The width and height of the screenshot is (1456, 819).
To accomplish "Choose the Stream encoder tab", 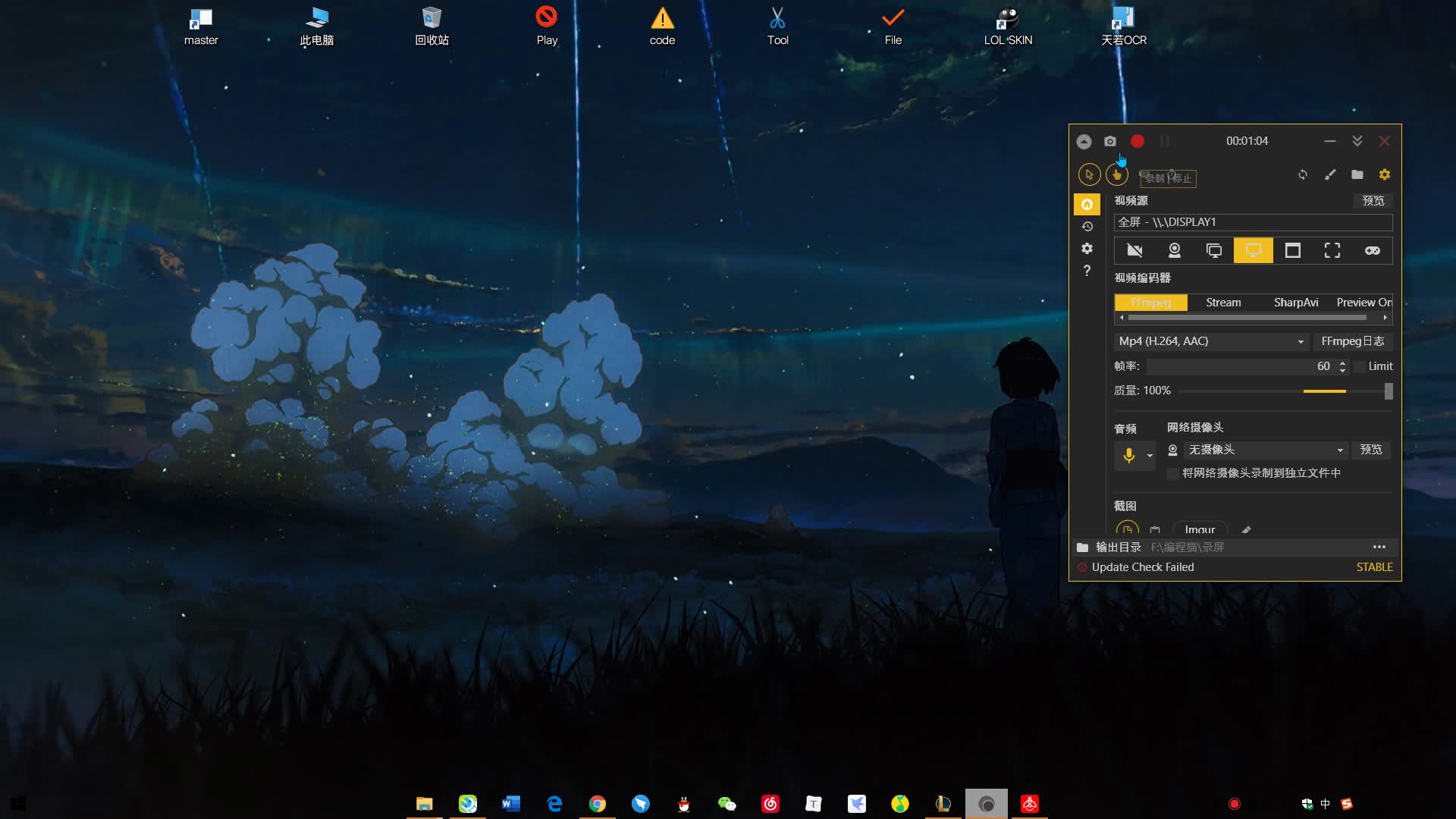I will click(x=1223, y=303).
